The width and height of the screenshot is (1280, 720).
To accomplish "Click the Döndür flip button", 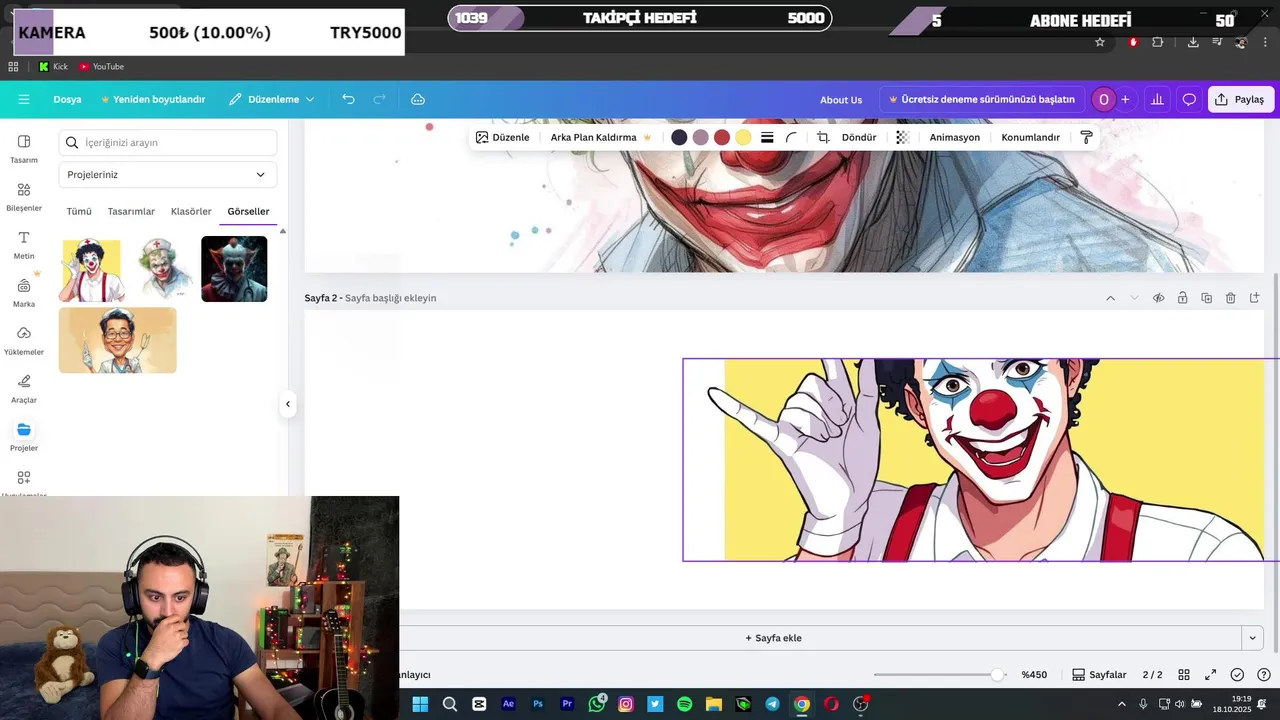I will click(x=859, y=137).
